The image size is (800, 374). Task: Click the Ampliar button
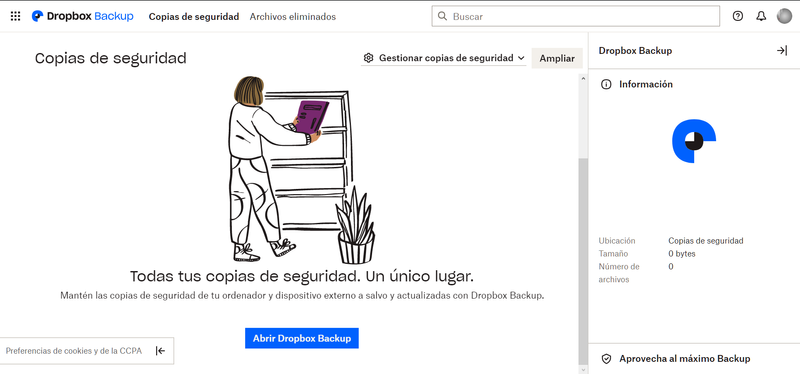(x=557, y=58)
